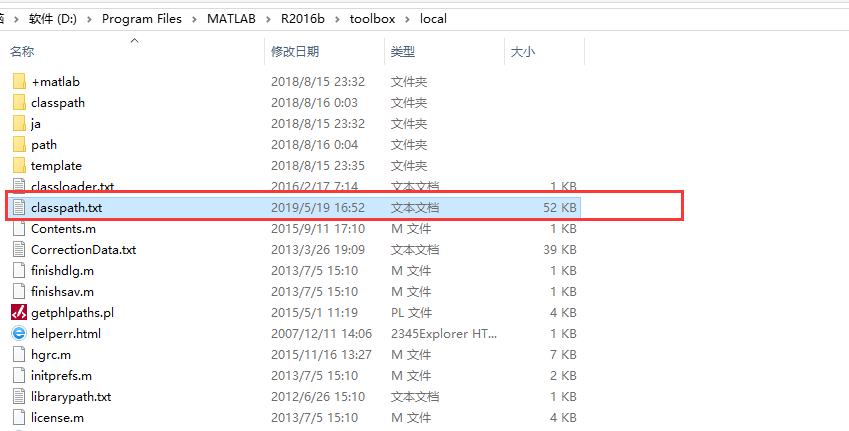The height and width of the screenshot is (431, 849).
Task: Click the classpath folder icon
Action: click(19, 103)
